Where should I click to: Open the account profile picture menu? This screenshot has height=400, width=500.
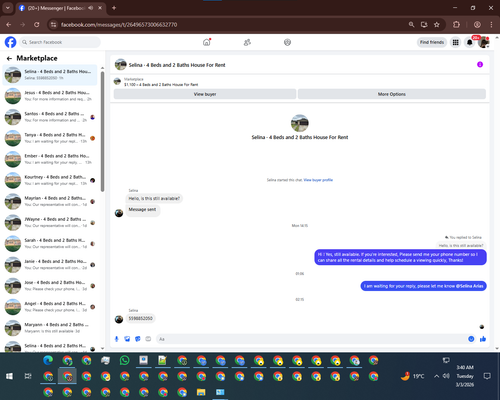483,42
